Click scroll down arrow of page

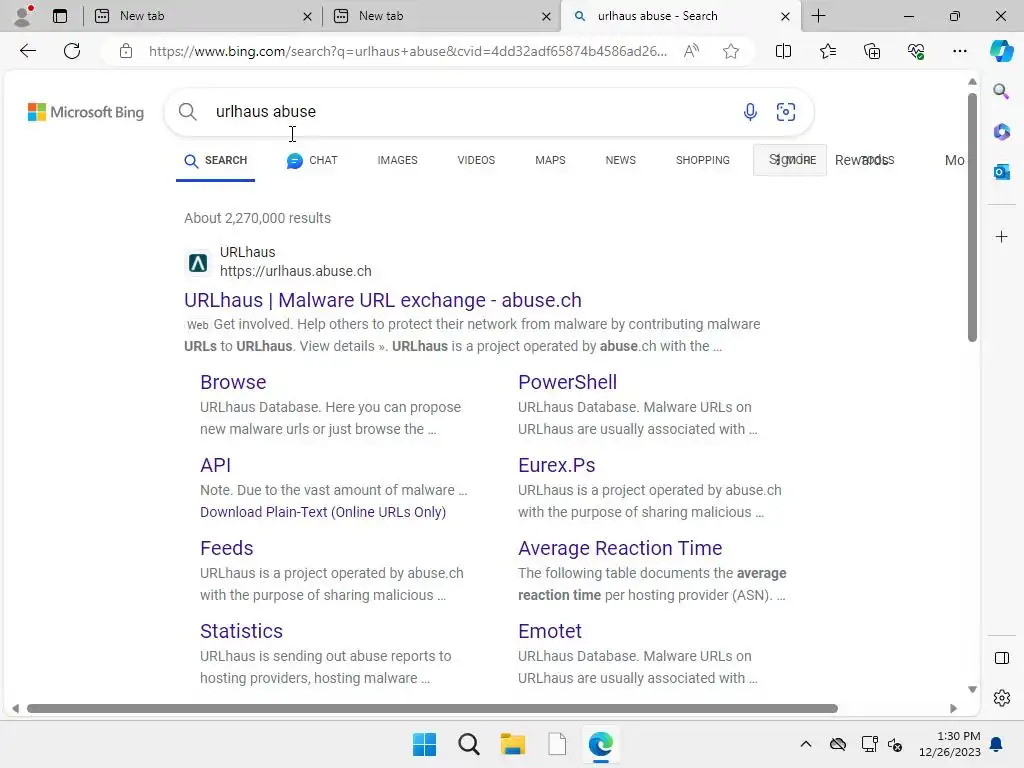point(972,690)
